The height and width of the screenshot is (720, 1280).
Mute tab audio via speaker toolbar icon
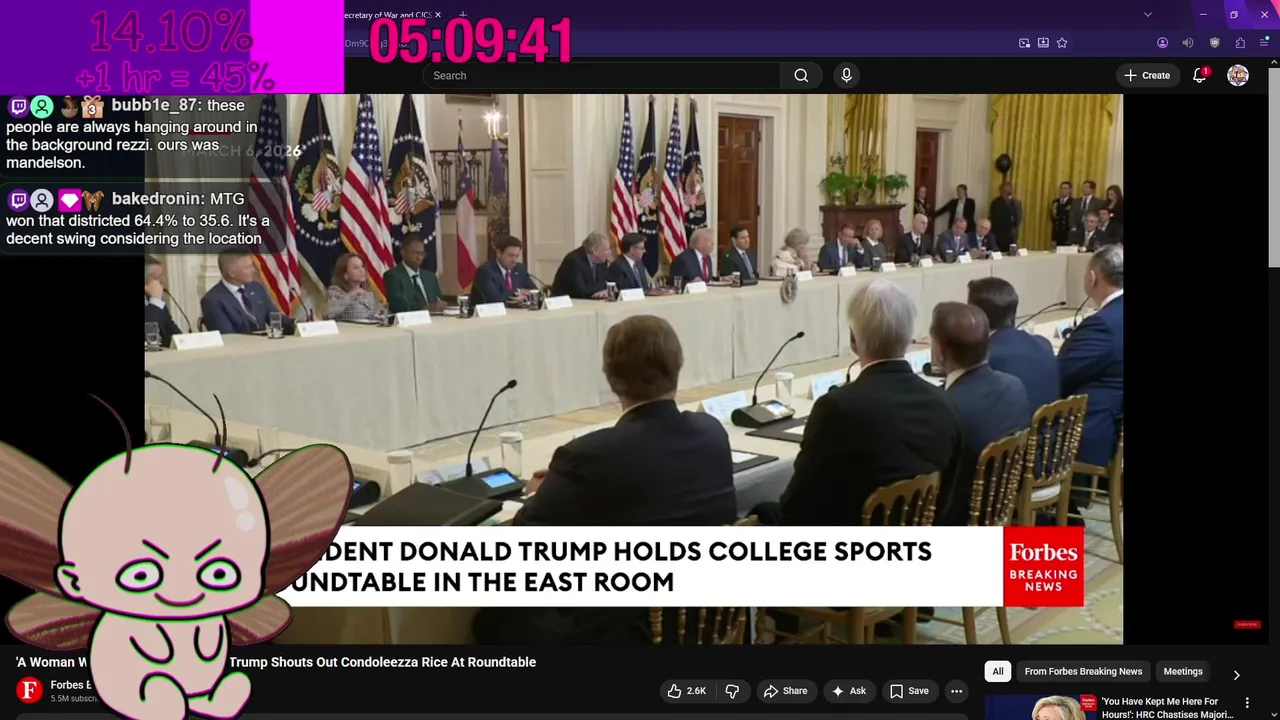(1188, 43)
